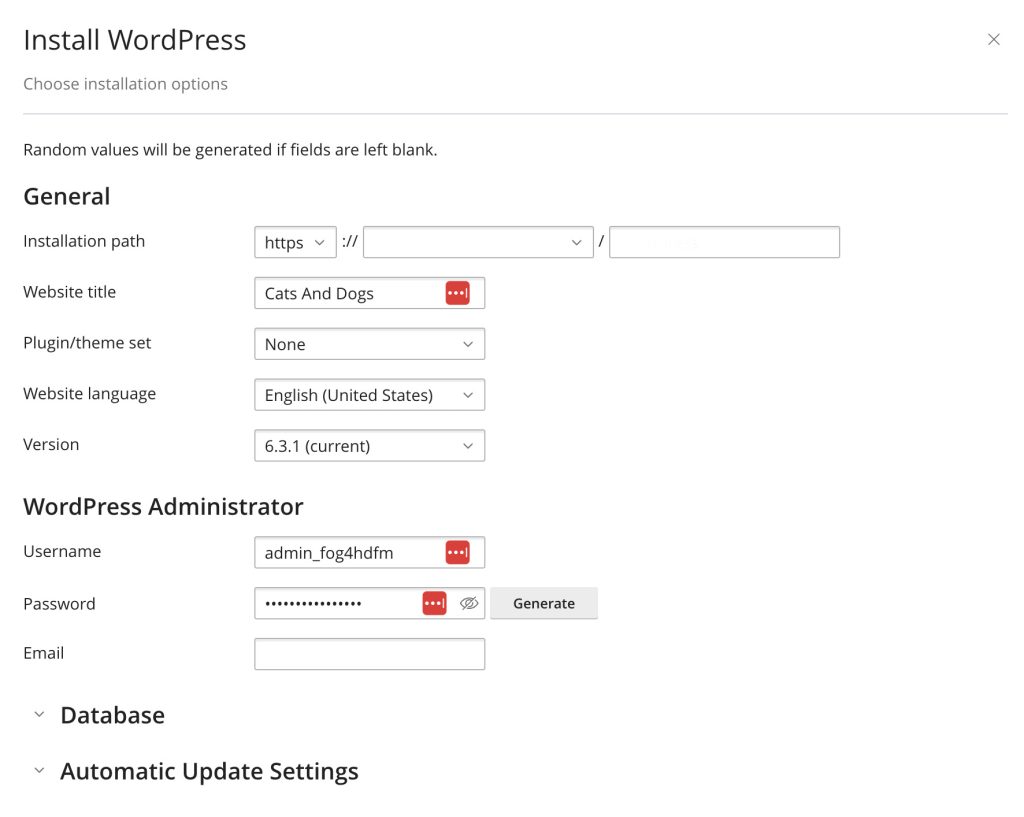The image size is (1024, 817).
Task: Open the WordPress Version dropdown
Action: [x=369, y=446]
